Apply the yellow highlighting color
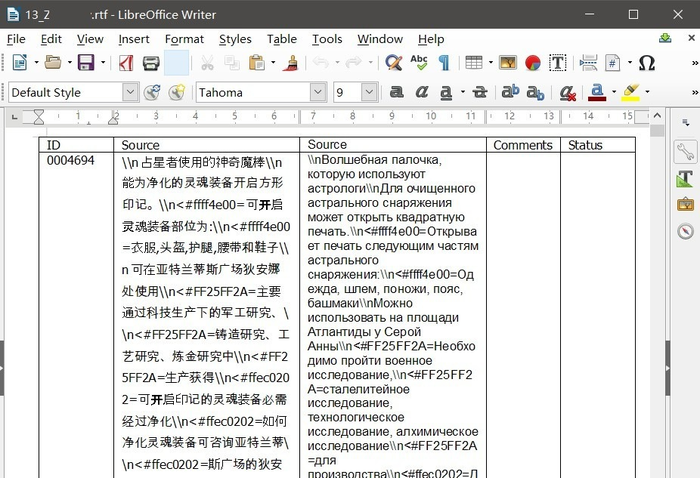The image size is (700, 478). pyautogui.click(x=629, y=92)
